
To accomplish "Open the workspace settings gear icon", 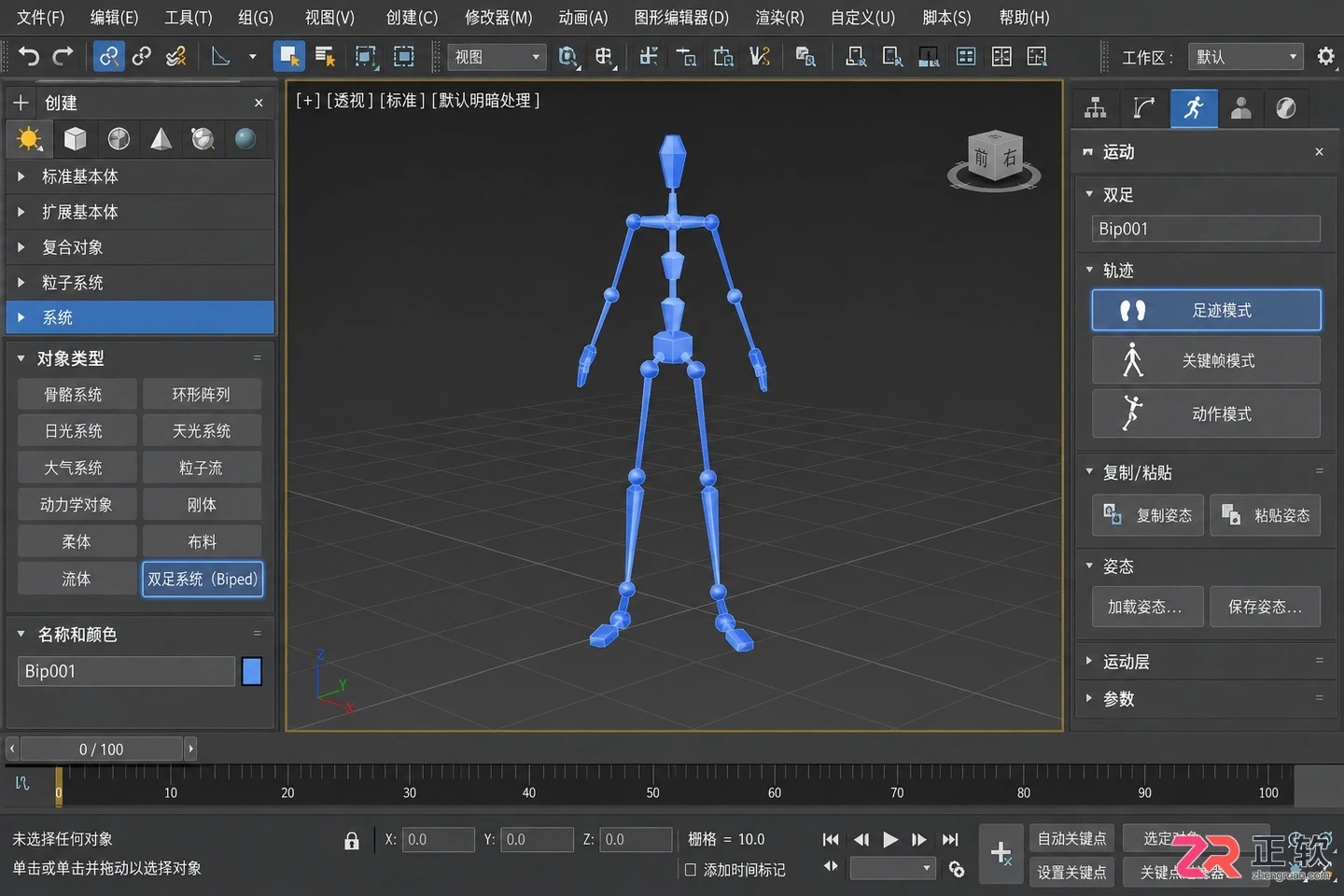I will click(1325, 57).
